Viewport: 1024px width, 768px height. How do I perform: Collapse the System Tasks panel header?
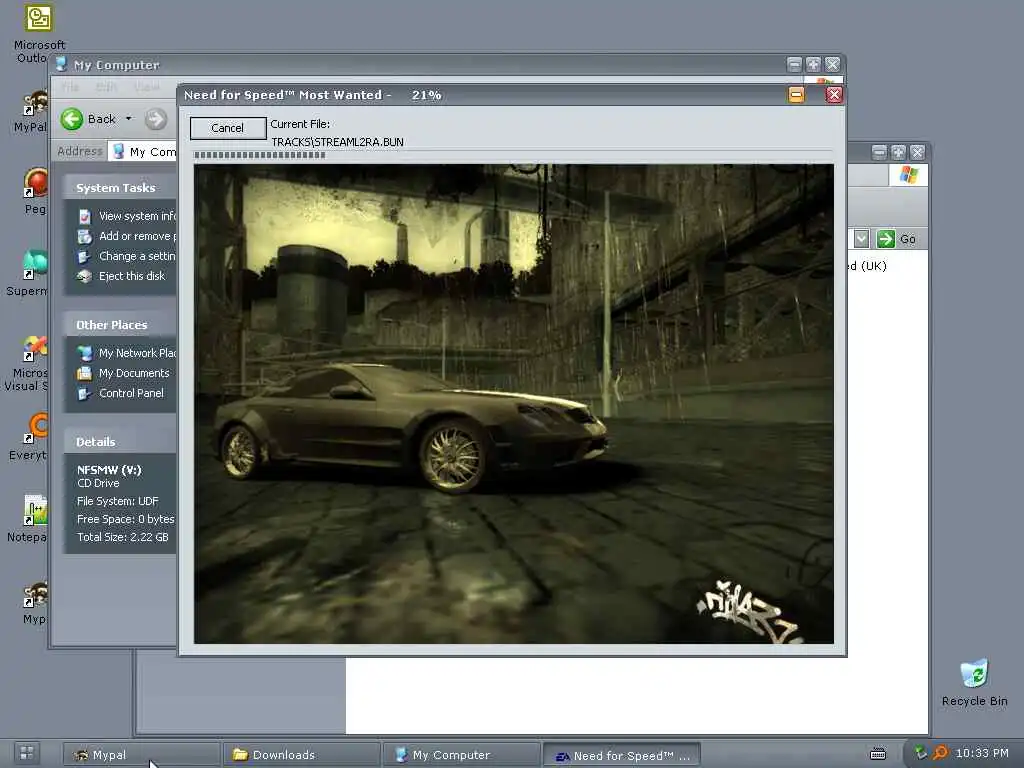120,187
